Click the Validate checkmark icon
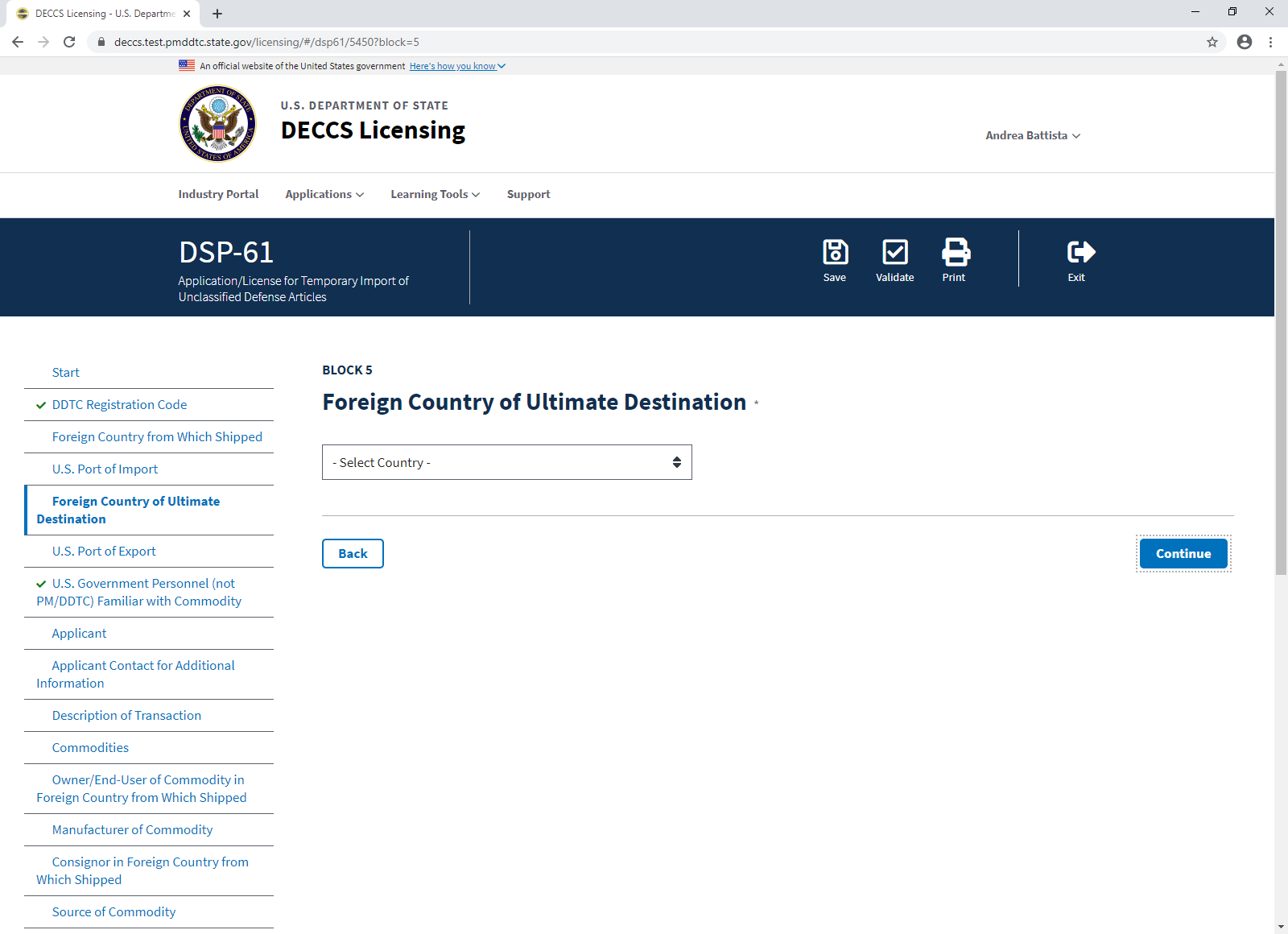1288x934 pixels. click(895, 252)
